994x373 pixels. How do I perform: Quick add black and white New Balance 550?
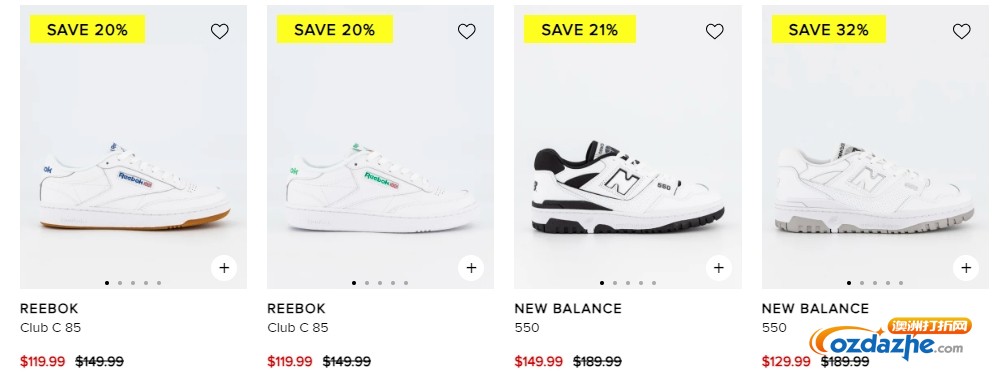pyautogui.click(x=718, y=268)
